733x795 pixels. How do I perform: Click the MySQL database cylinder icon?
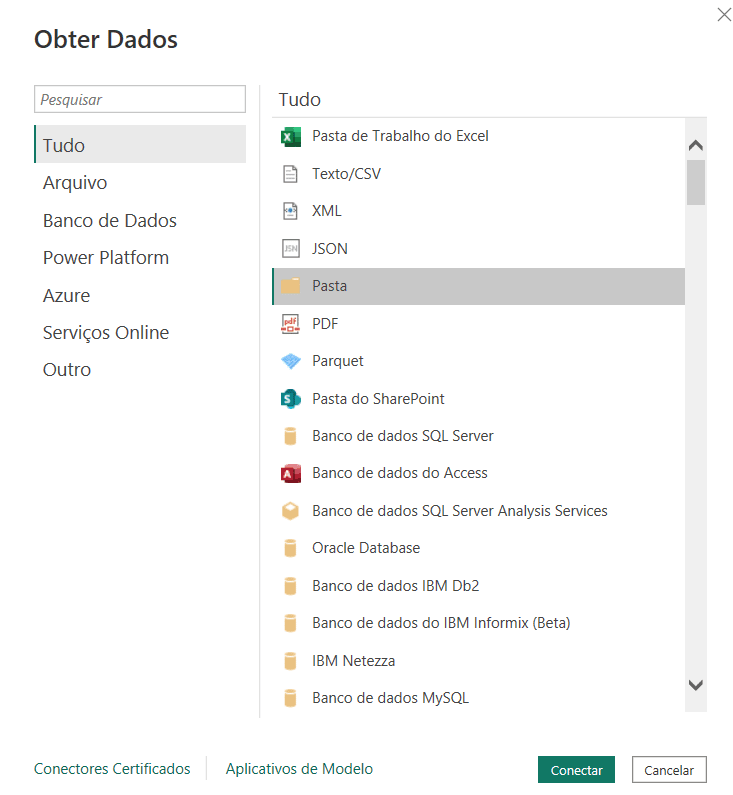(290, 698)
